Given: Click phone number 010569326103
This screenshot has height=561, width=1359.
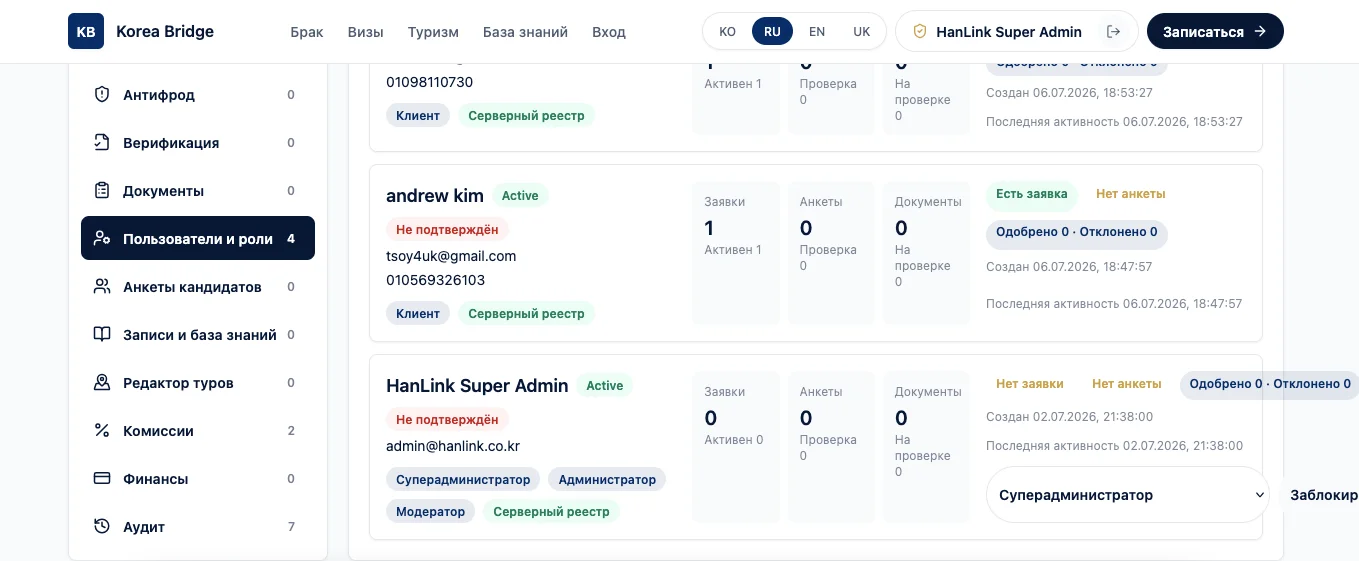Looking at the screenshot, I should click(436, 280).
